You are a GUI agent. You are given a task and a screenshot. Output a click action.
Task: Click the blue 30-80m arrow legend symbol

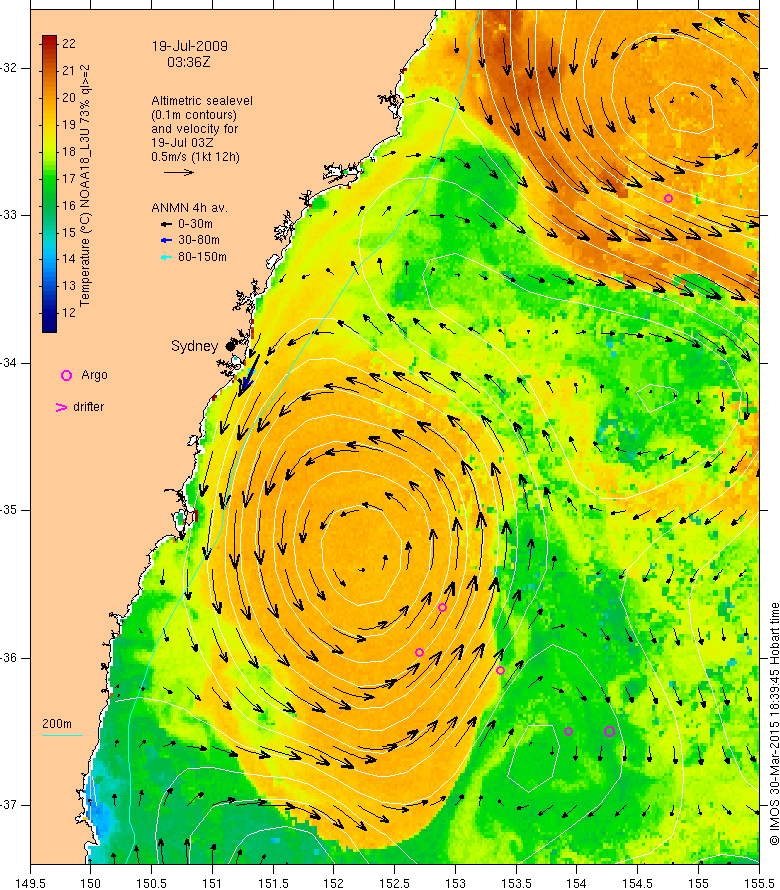tap(166, 241)
